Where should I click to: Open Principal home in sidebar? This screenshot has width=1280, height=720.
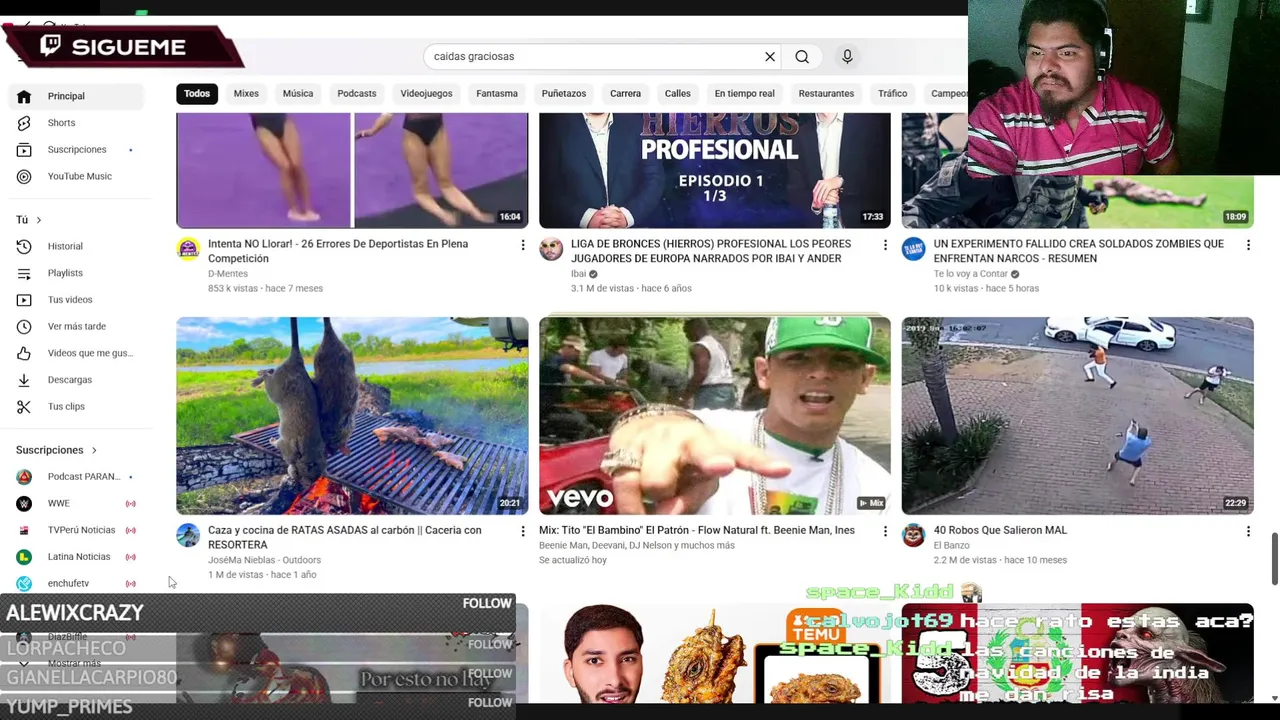point(78,96)
